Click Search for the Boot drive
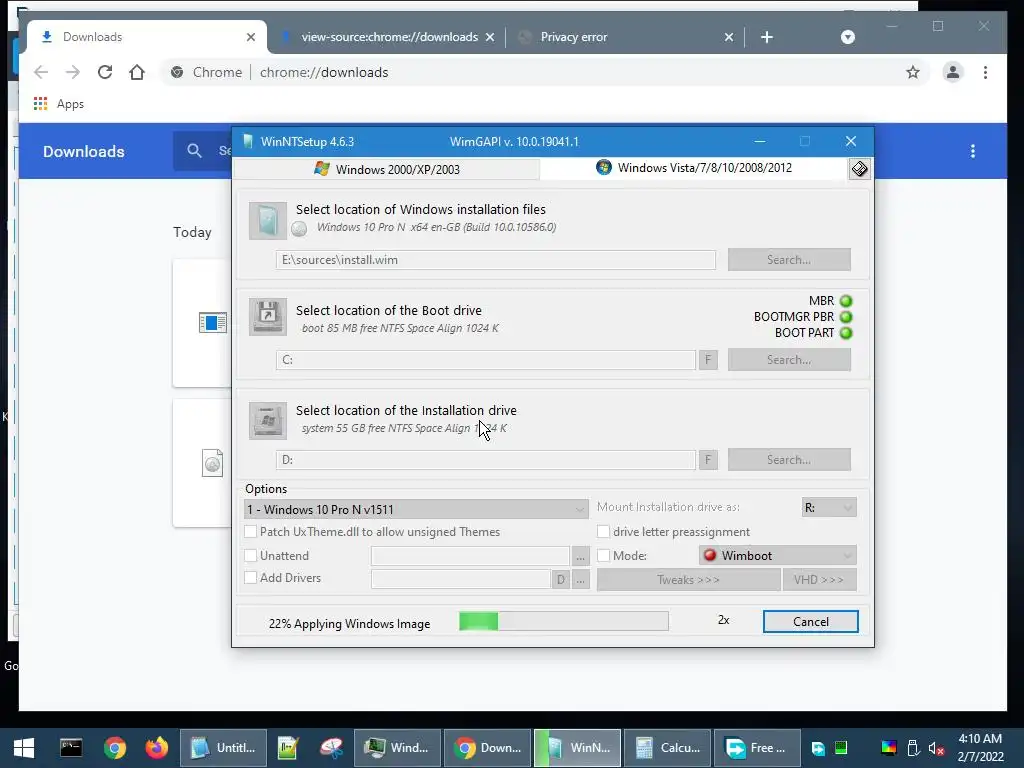 (x=789, y=360)
